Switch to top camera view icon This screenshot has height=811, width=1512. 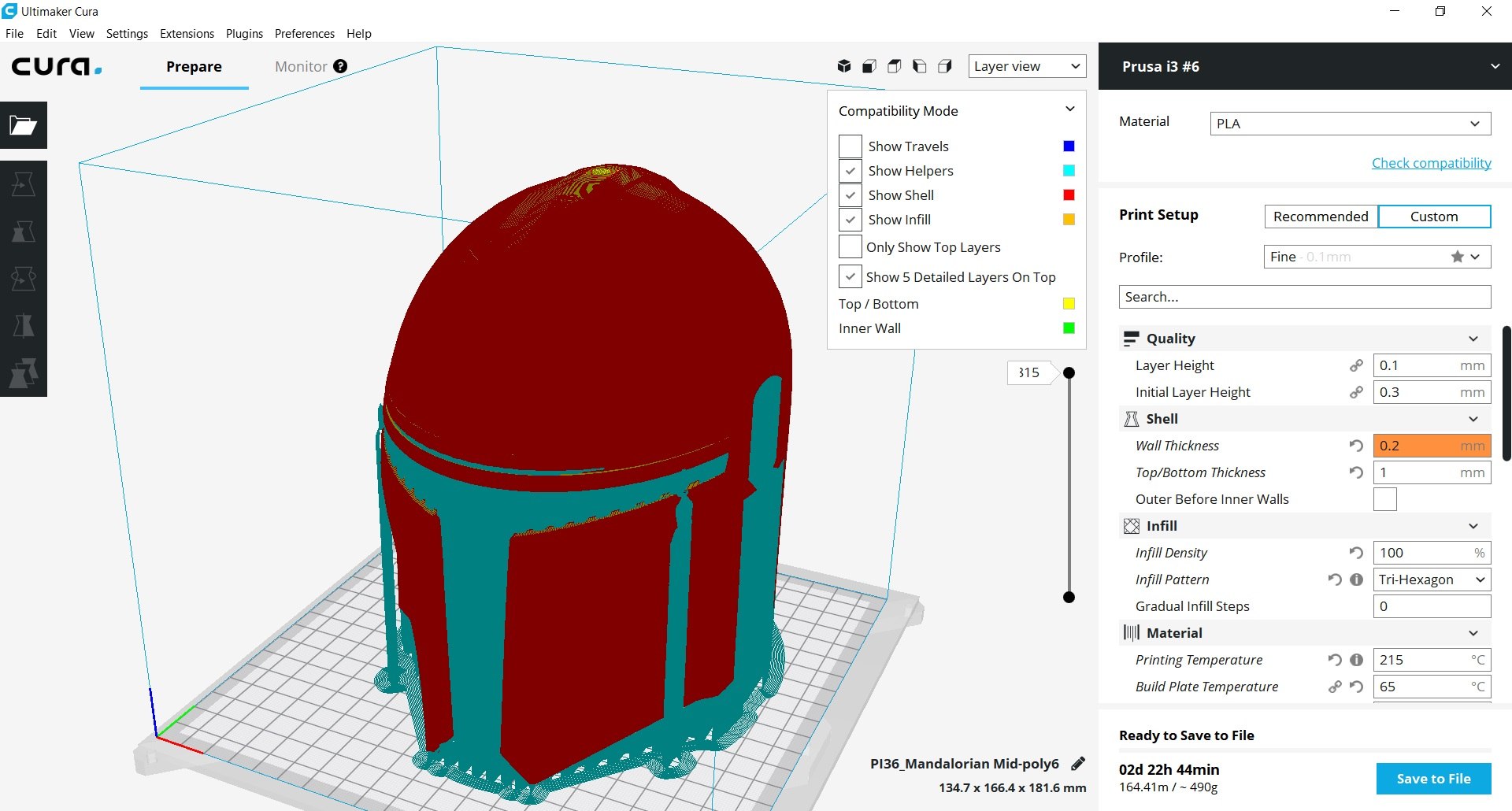[895, 66]
